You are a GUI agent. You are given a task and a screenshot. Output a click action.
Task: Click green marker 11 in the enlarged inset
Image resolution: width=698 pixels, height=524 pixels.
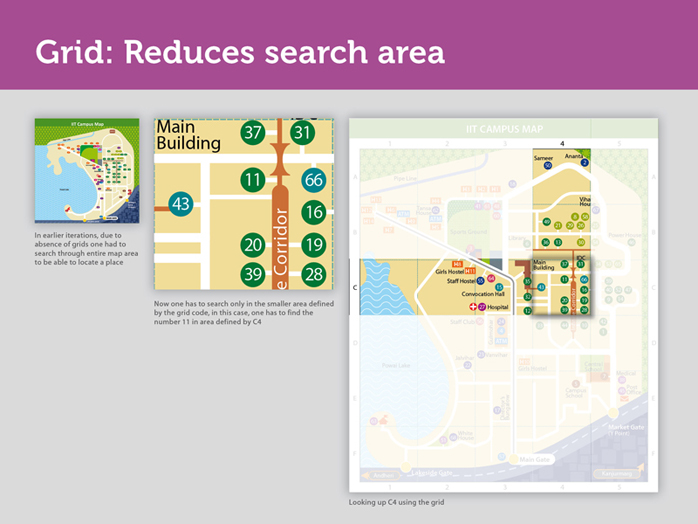pos(253,180)
